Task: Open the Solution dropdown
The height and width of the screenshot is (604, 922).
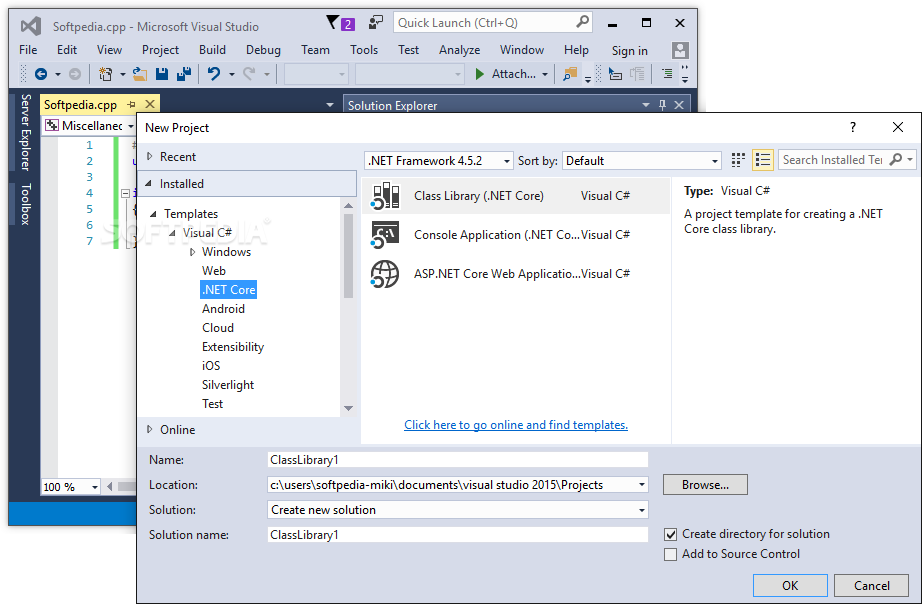Action: [x=457, y=510]
